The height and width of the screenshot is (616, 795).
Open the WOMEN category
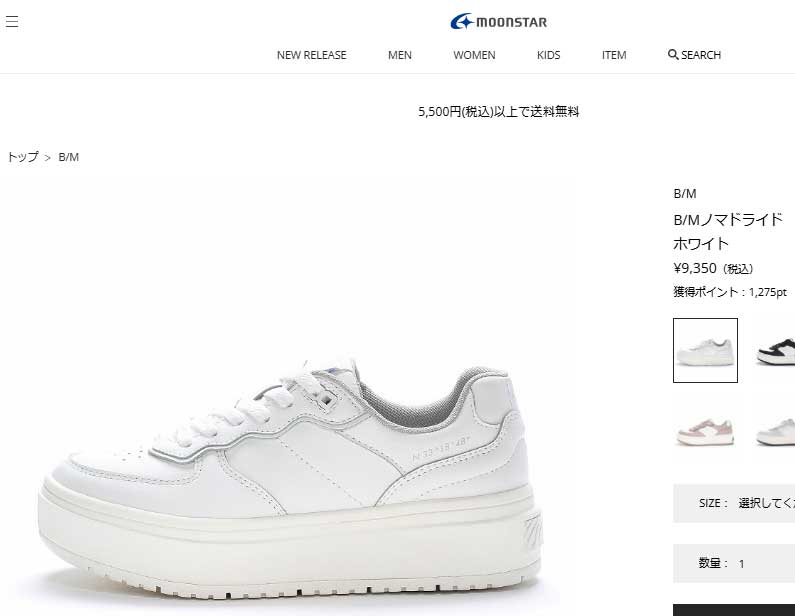(x=474, y=55)
